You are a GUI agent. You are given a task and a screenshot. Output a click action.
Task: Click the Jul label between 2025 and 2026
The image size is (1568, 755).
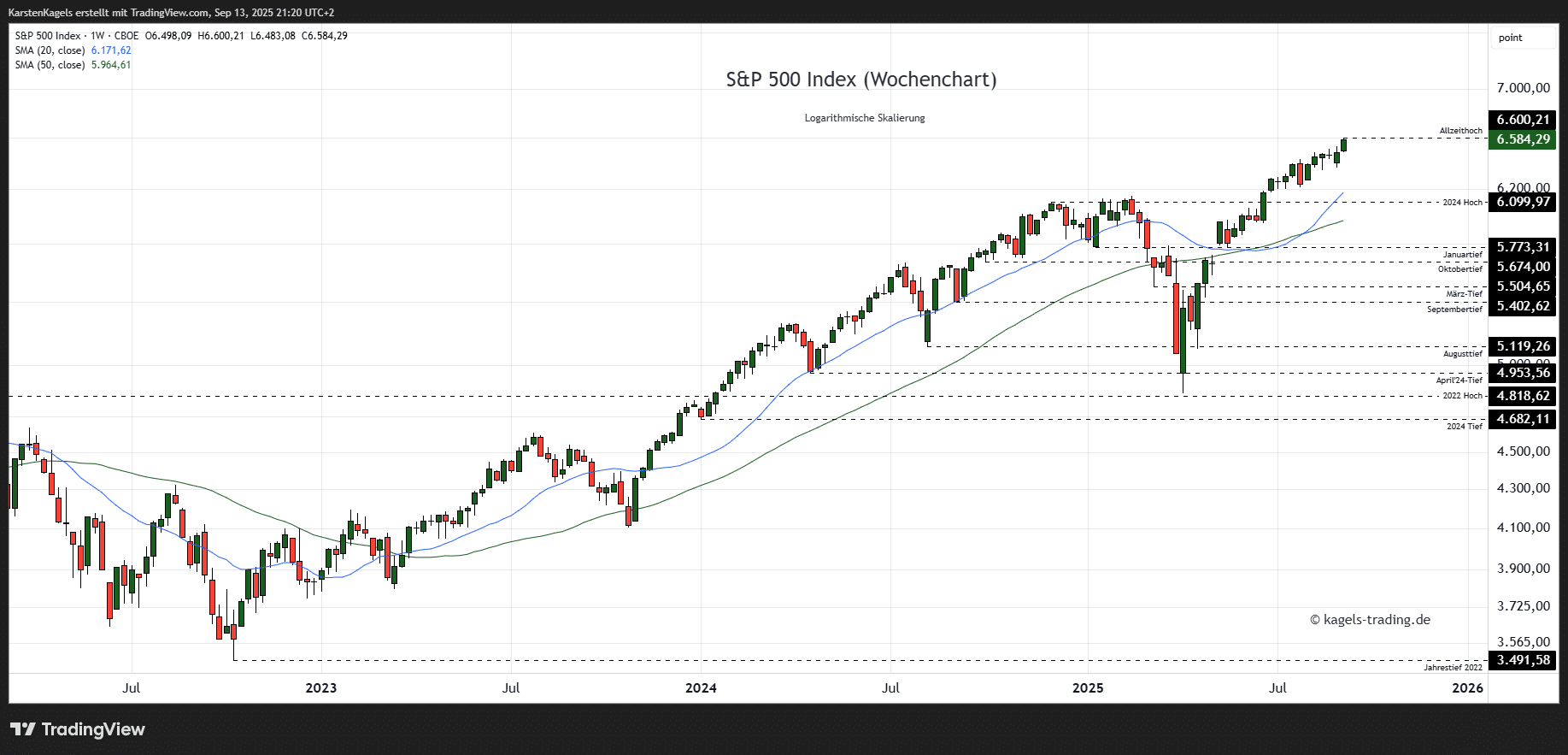click(x=1277, y=687)
